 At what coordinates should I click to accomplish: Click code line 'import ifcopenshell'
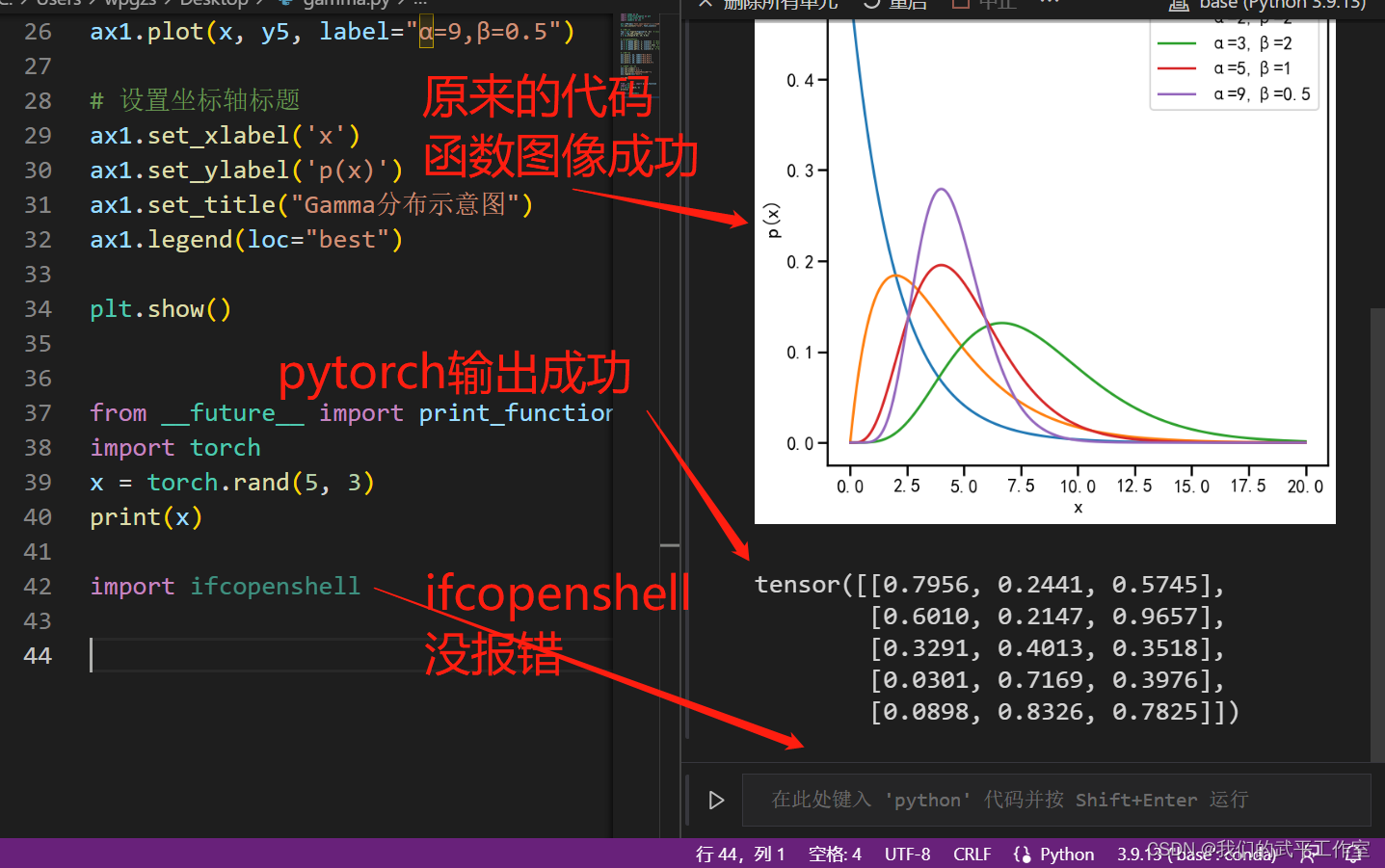(225, 586)
